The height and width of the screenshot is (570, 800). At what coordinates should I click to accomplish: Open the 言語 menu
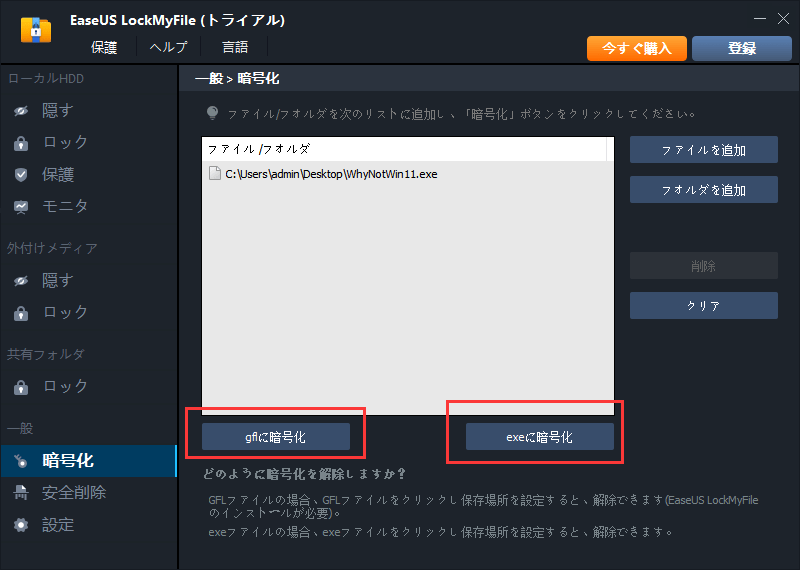point(234,47)
